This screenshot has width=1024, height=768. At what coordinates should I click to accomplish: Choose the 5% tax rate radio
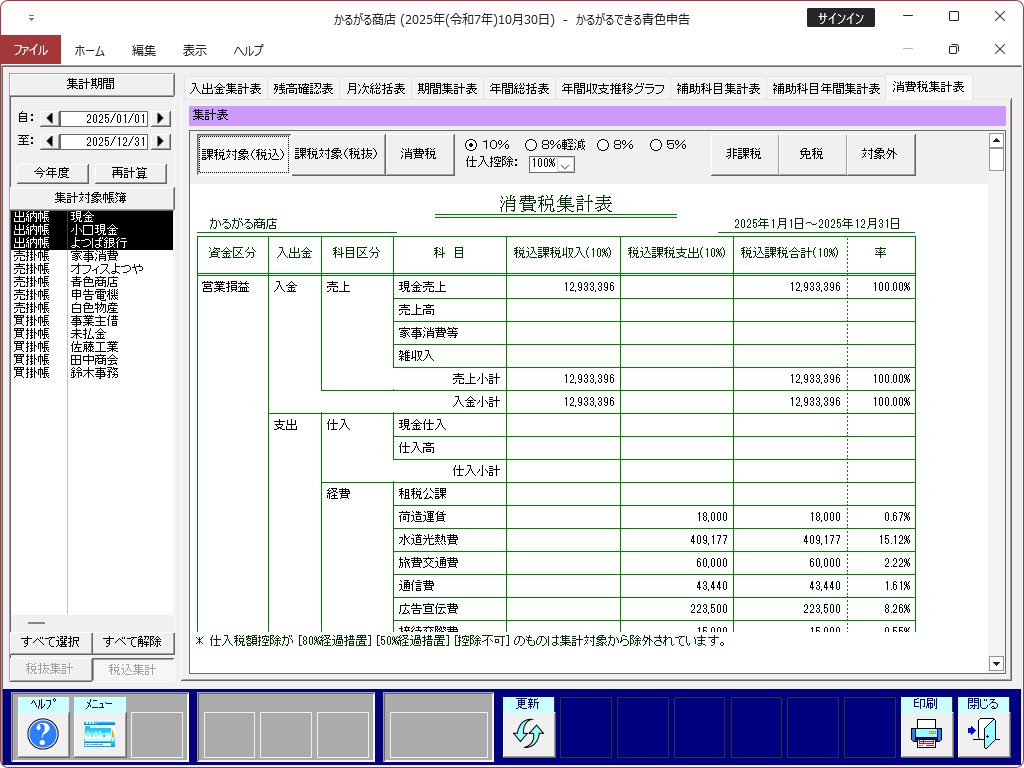tap(657, 145)
